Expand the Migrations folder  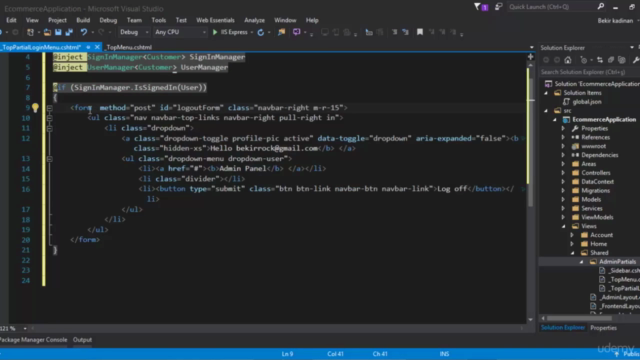pos(563,191)
